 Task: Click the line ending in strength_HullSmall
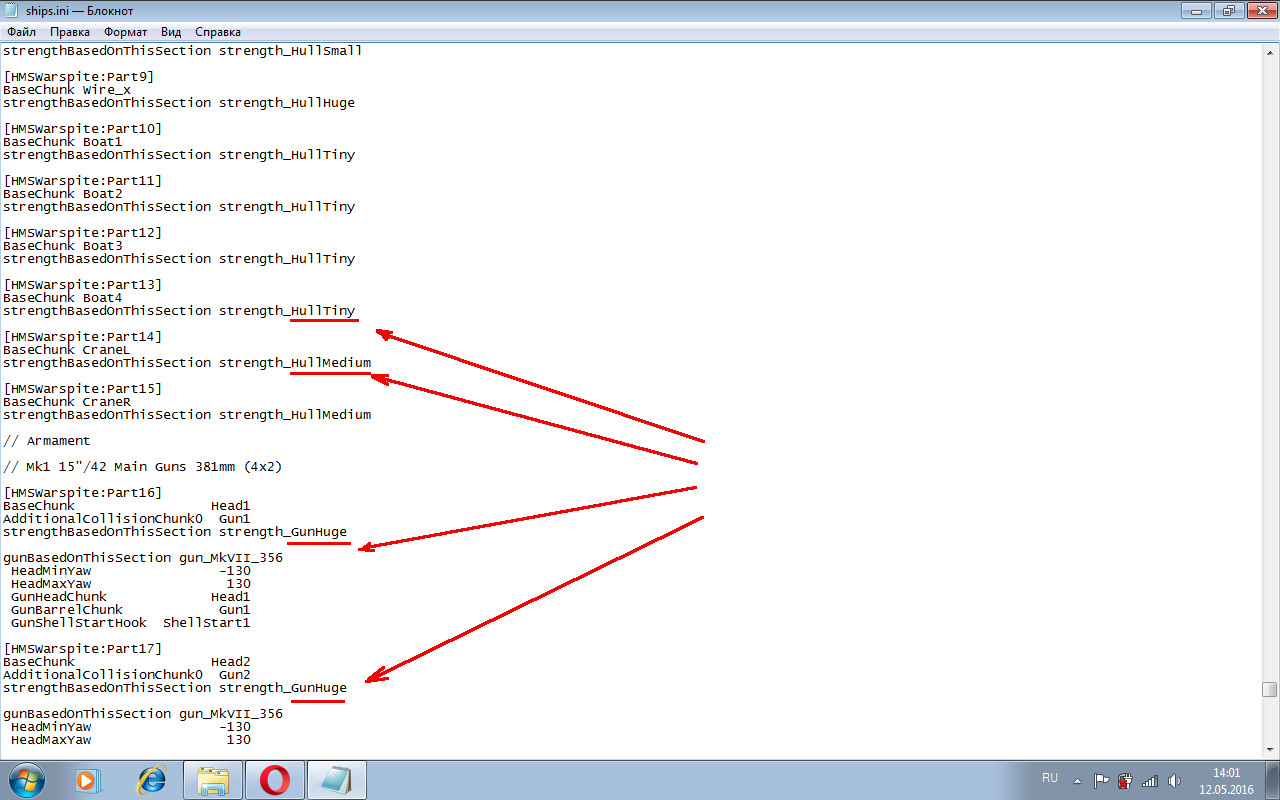[182, 50]
